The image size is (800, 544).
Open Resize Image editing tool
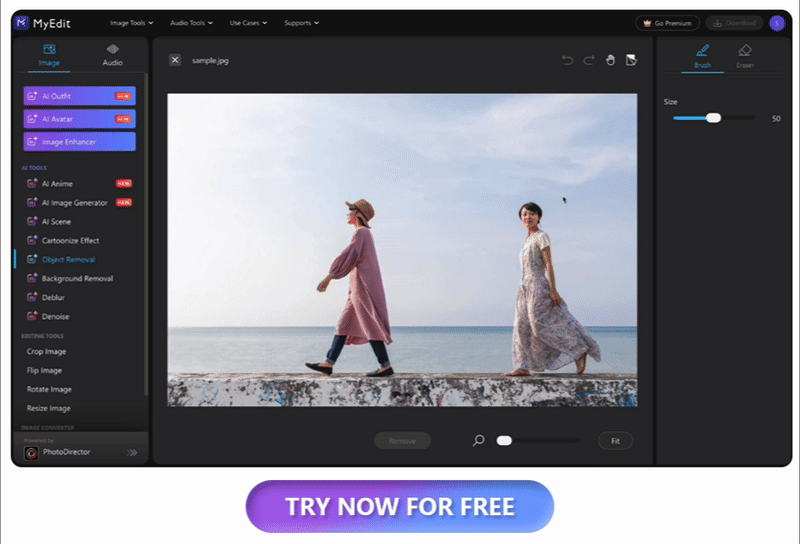click(x=48, y=408)
